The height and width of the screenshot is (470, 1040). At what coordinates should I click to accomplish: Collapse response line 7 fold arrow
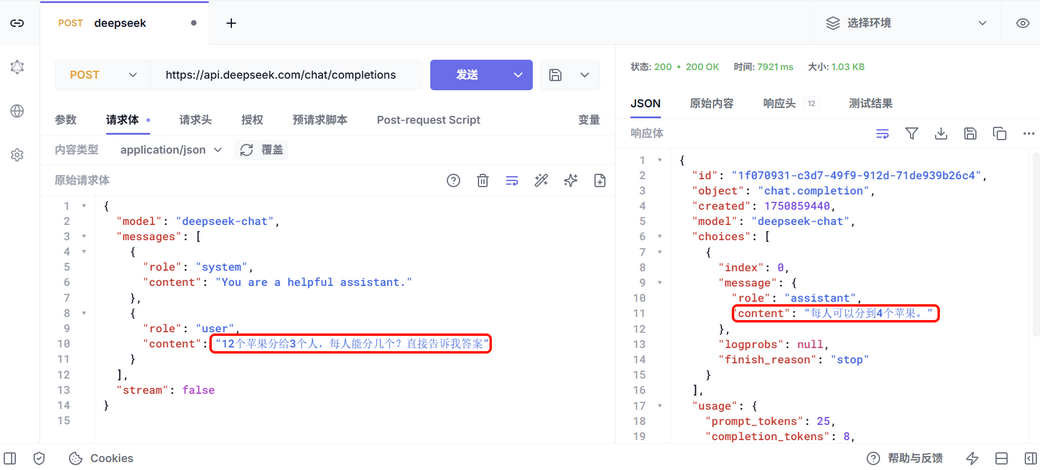click(659, 252)
